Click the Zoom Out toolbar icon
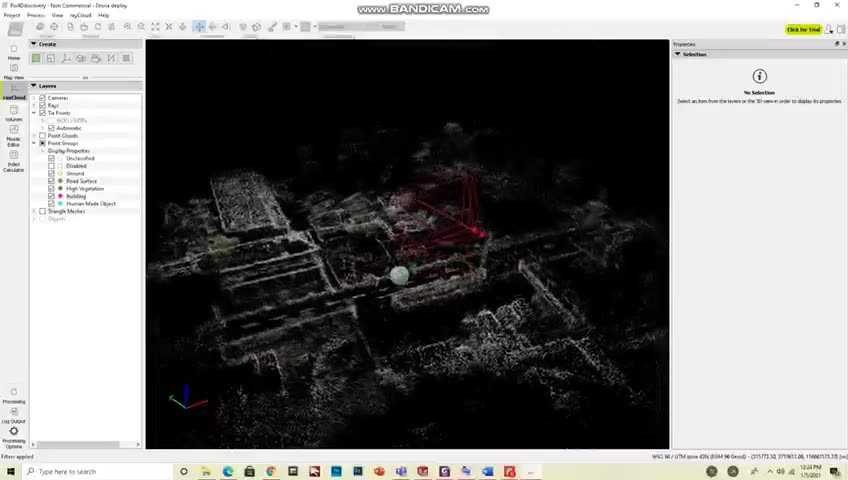 point(142,26)
